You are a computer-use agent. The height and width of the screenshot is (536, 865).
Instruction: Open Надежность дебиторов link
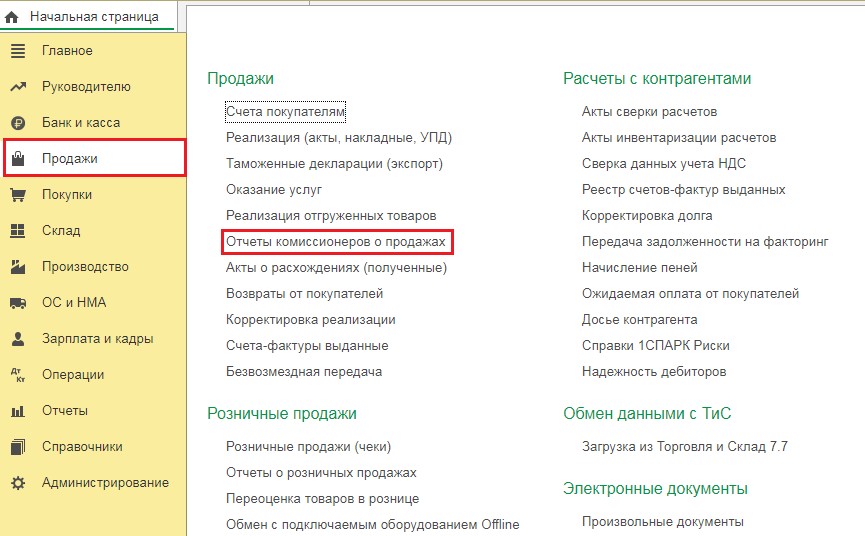[654, 372]
